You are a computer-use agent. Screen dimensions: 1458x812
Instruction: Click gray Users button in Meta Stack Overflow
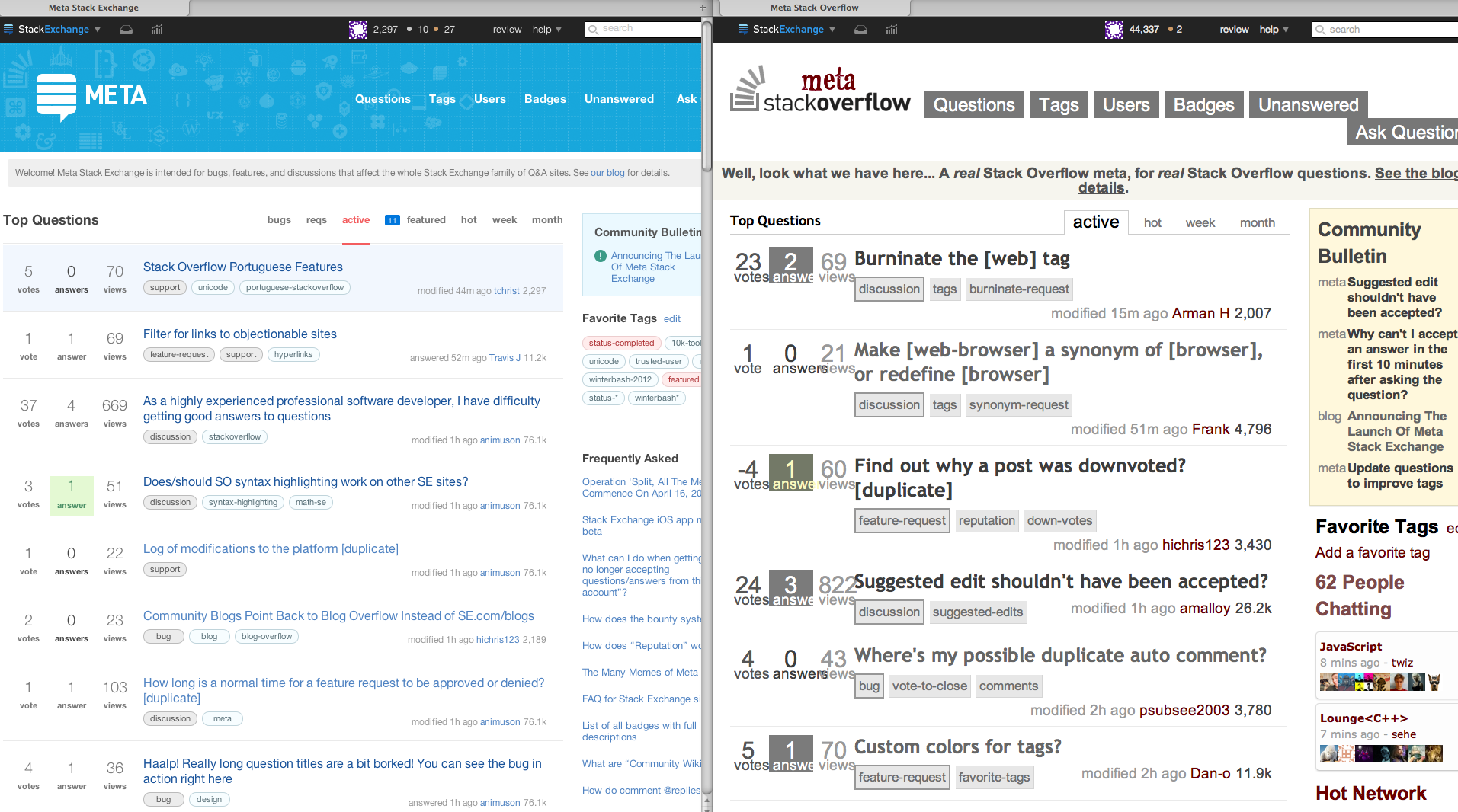pyautogui.click(x=1126, y=105)
